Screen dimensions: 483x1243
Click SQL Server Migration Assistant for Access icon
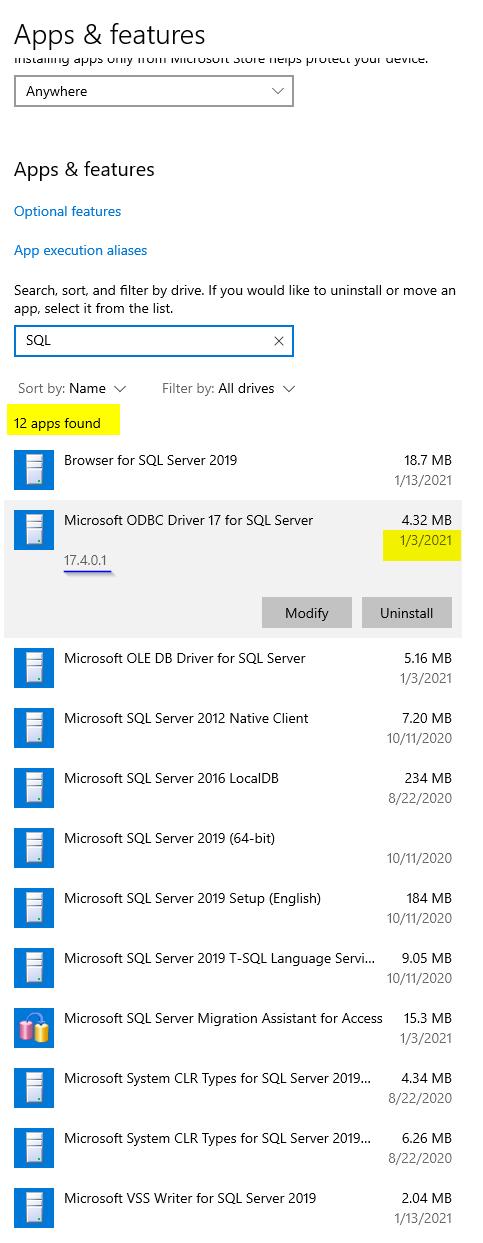coord(34,1028)
